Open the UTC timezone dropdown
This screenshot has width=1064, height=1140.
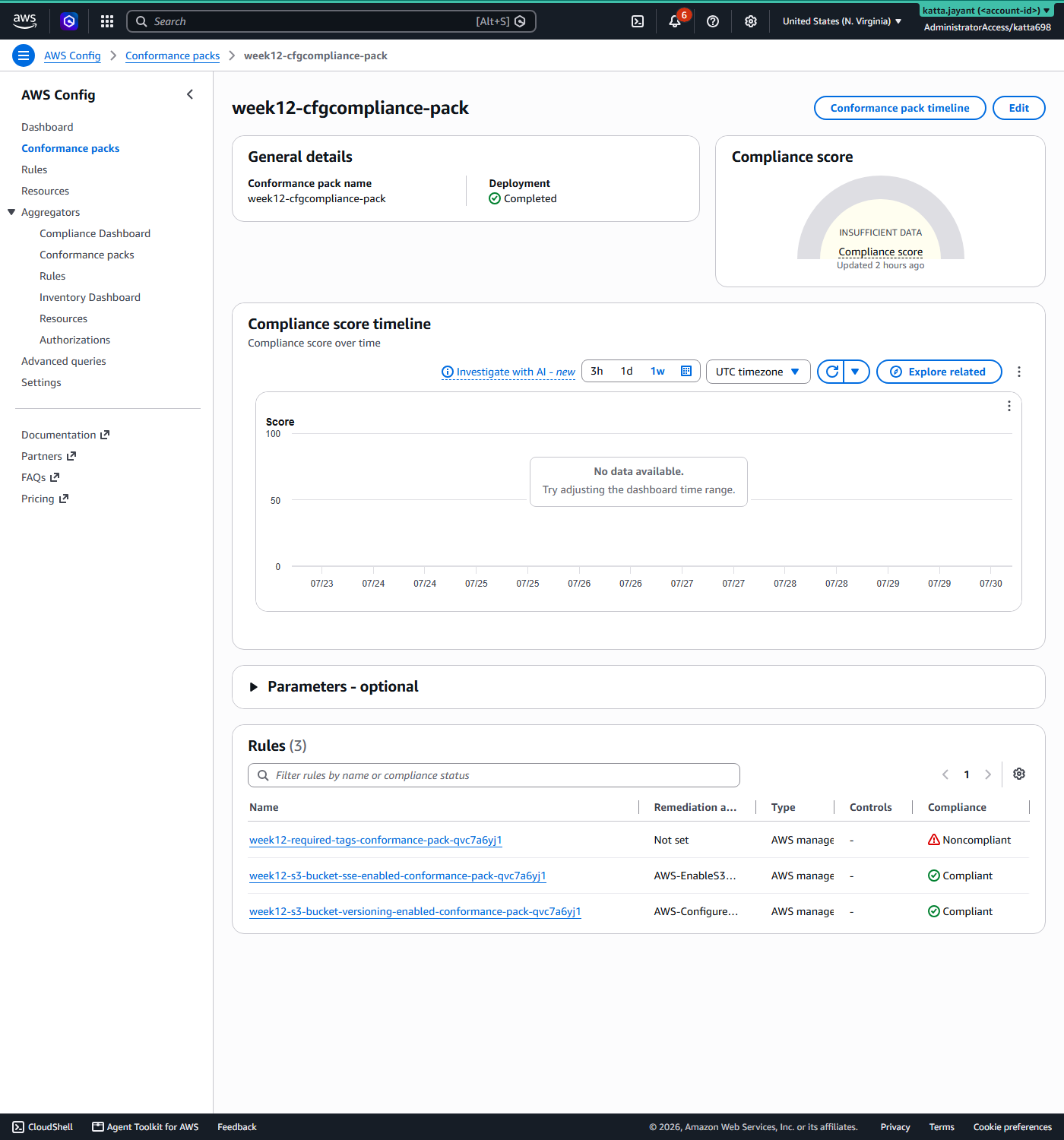[x=758, y=372]
